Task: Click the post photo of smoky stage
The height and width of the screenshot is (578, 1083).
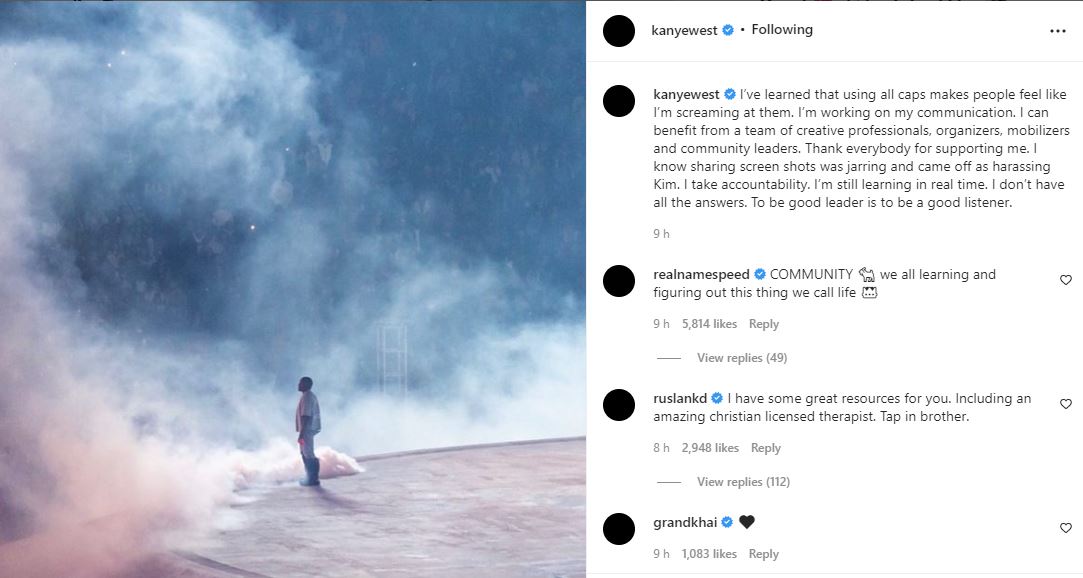Action: [293, 289]
